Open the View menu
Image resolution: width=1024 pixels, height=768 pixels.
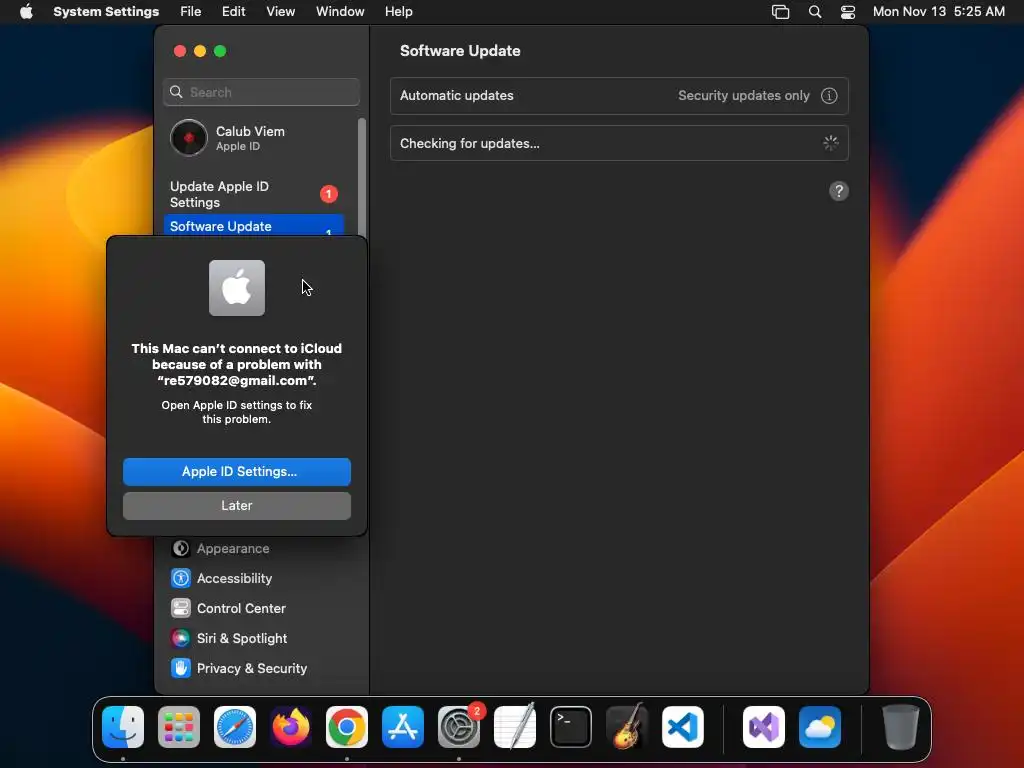tap(281, 11)
